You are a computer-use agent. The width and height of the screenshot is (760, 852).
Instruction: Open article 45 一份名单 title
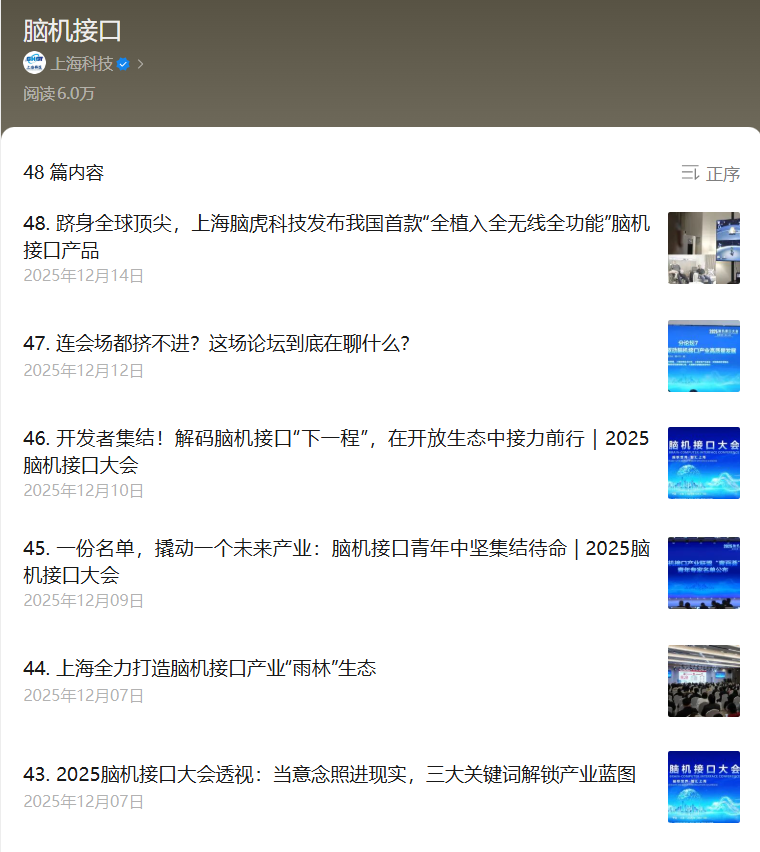pos(336,561)
